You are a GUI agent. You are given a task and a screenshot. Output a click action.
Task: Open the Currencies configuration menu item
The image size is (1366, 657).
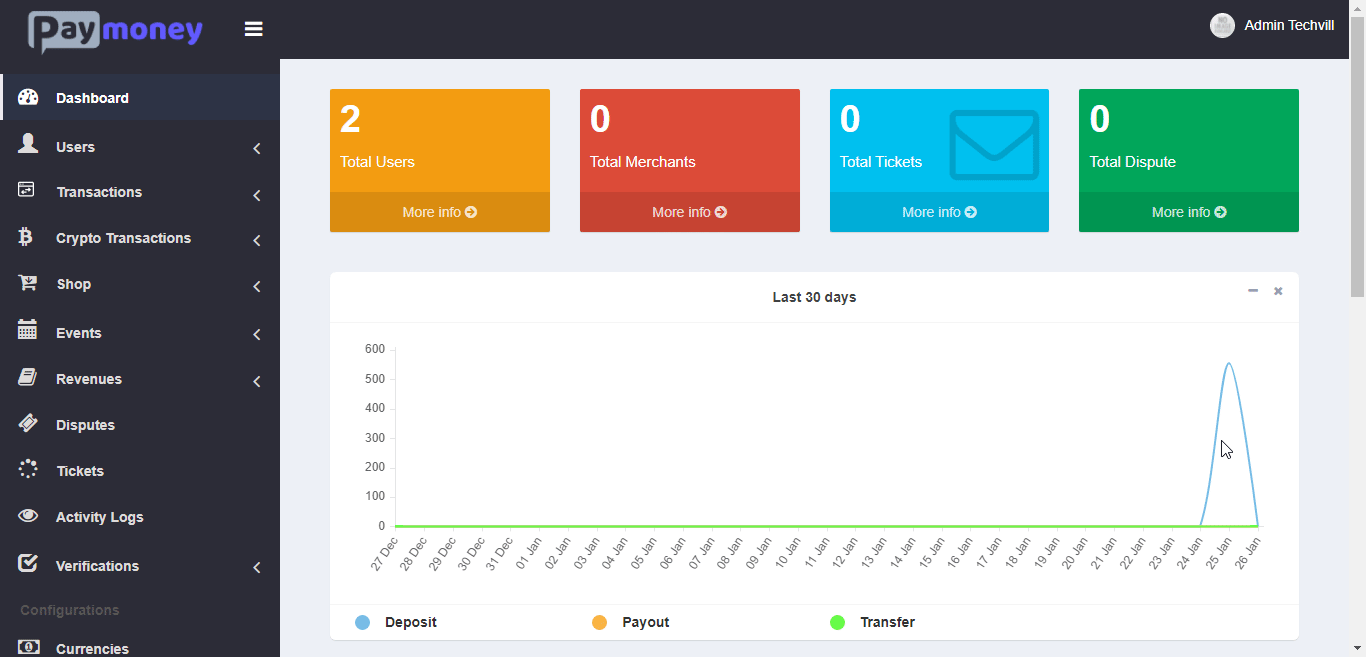[x=92, y=648]
